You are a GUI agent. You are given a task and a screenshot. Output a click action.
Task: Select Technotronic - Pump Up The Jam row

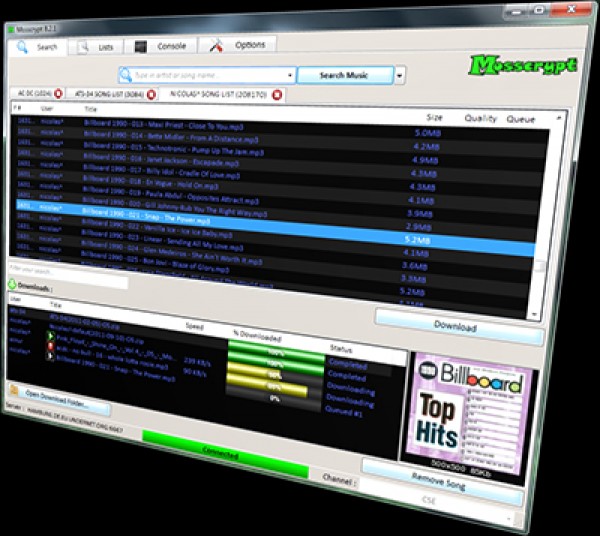click(280, 152)
